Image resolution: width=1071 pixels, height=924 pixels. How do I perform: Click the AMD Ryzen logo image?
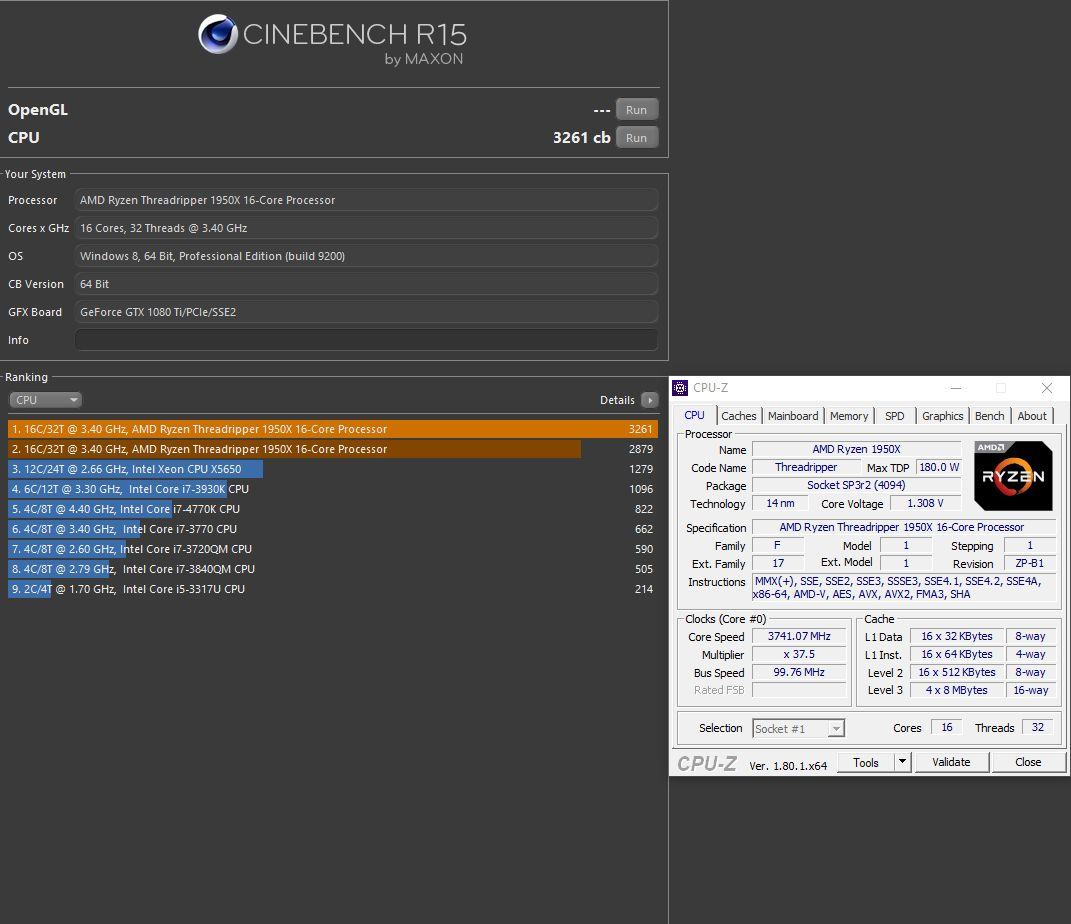[1013, 476]
